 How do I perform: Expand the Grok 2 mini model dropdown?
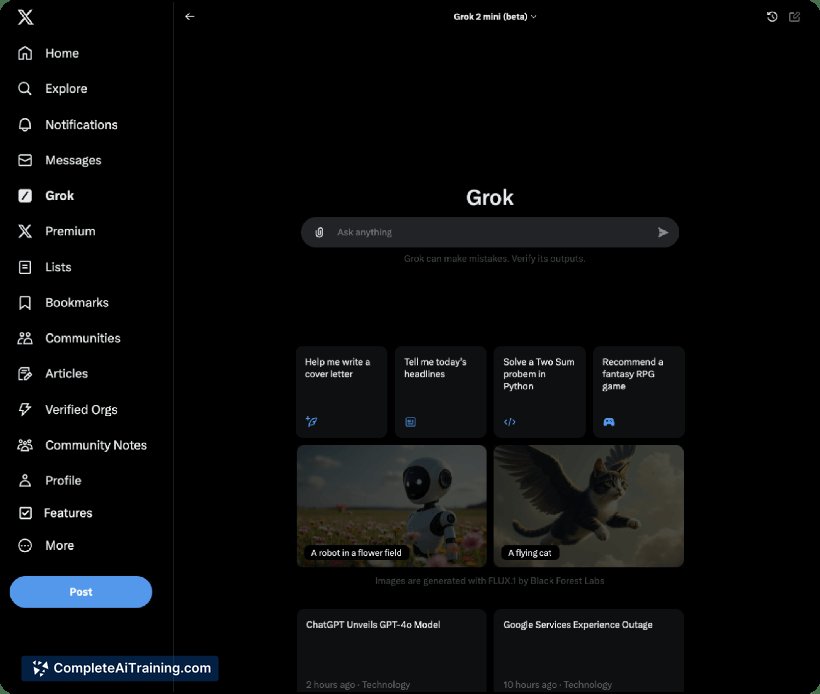[495, 17]
